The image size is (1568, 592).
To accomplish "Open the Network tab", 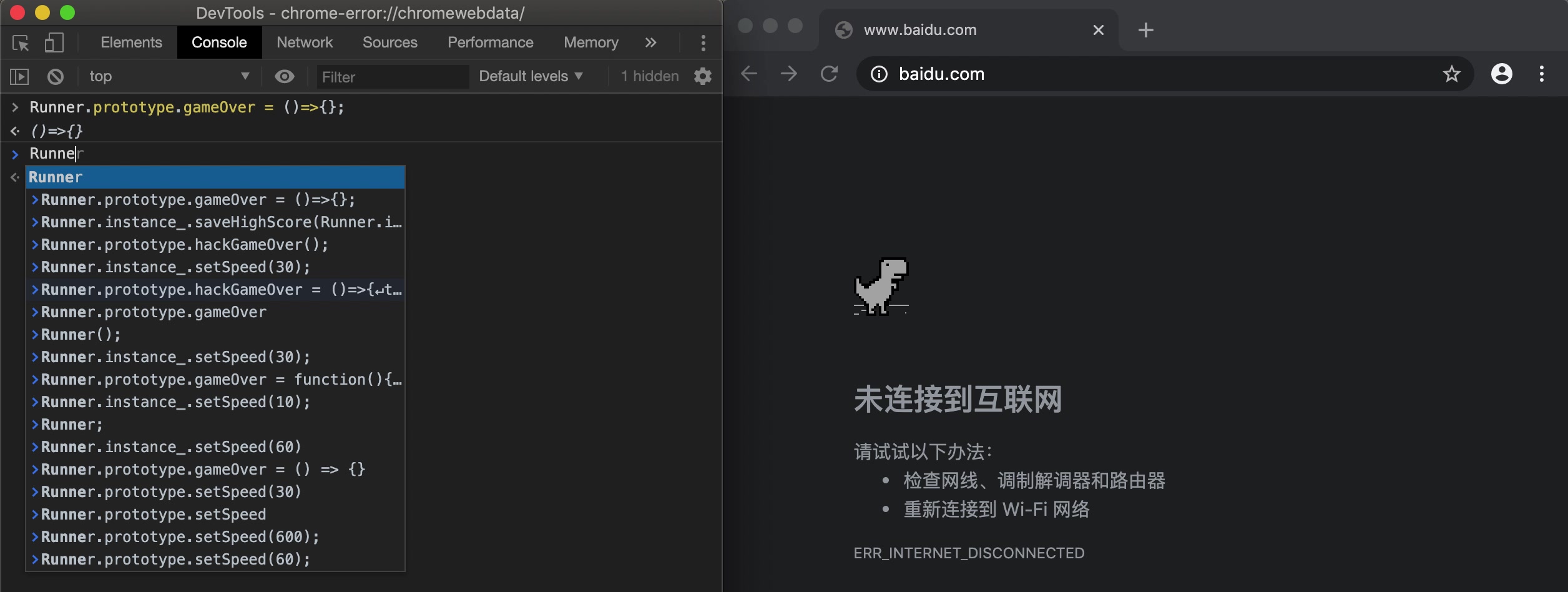I will pos(305,42).
